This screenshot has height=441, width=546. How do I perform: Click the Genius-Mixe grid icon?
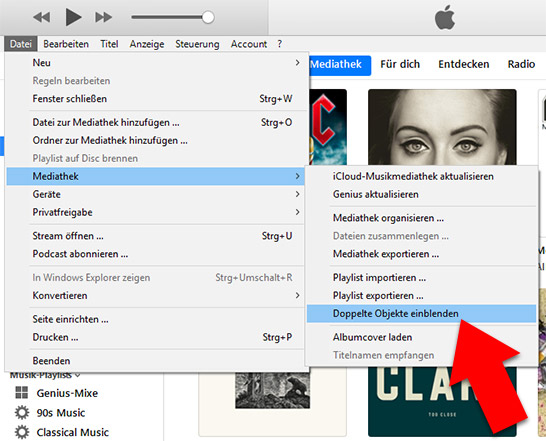pyautogui.click(x=22, y=393)
